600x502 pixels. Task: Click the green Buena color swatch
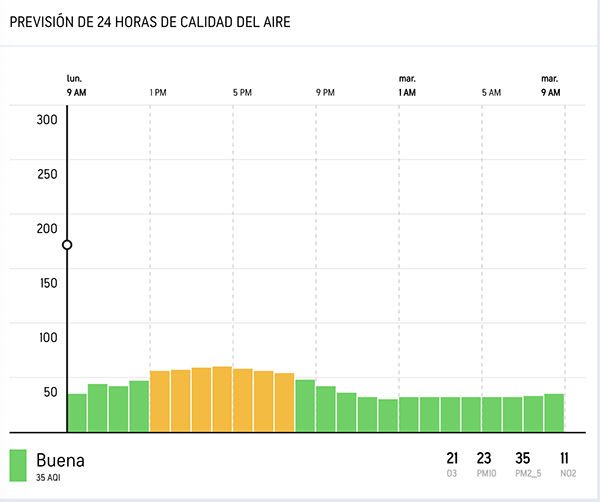pyautogui.click(x=18, y=465)
